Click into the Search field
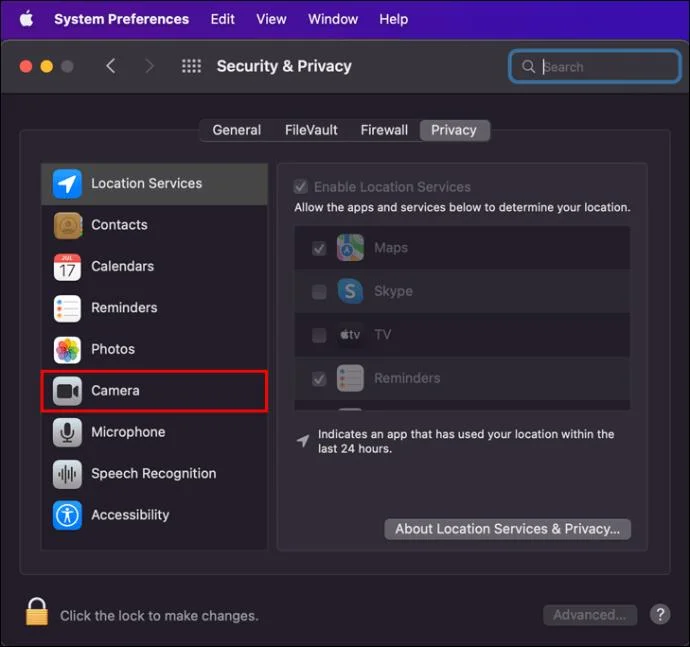This screenshot has height=647, width=690. [x=595, y=67]
